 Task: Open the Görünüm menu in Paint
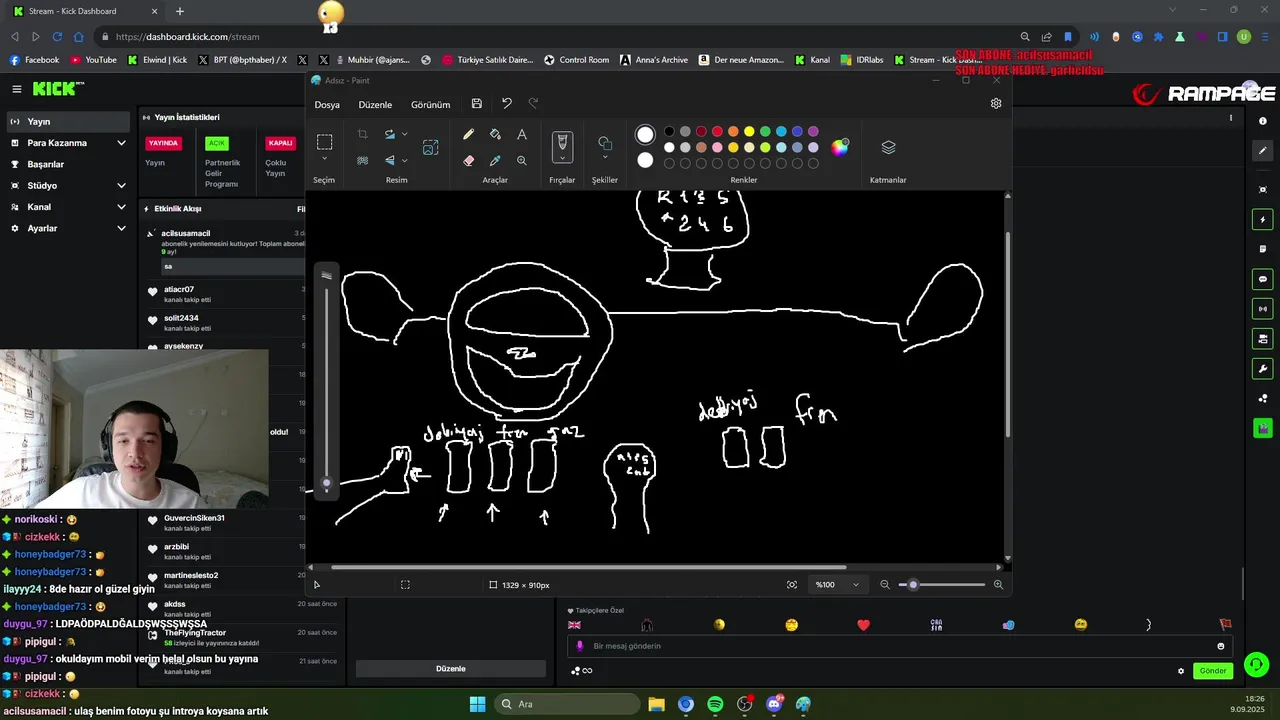(x=430, y=104)
